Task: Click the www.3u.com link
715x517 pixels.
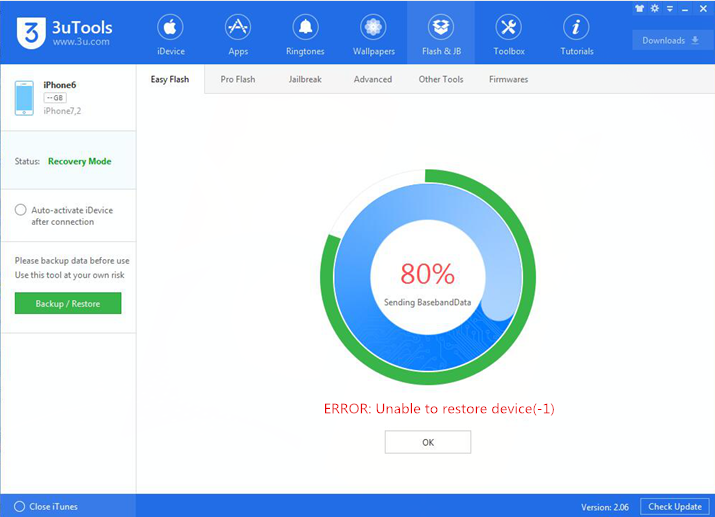Action: pos(81,42)
